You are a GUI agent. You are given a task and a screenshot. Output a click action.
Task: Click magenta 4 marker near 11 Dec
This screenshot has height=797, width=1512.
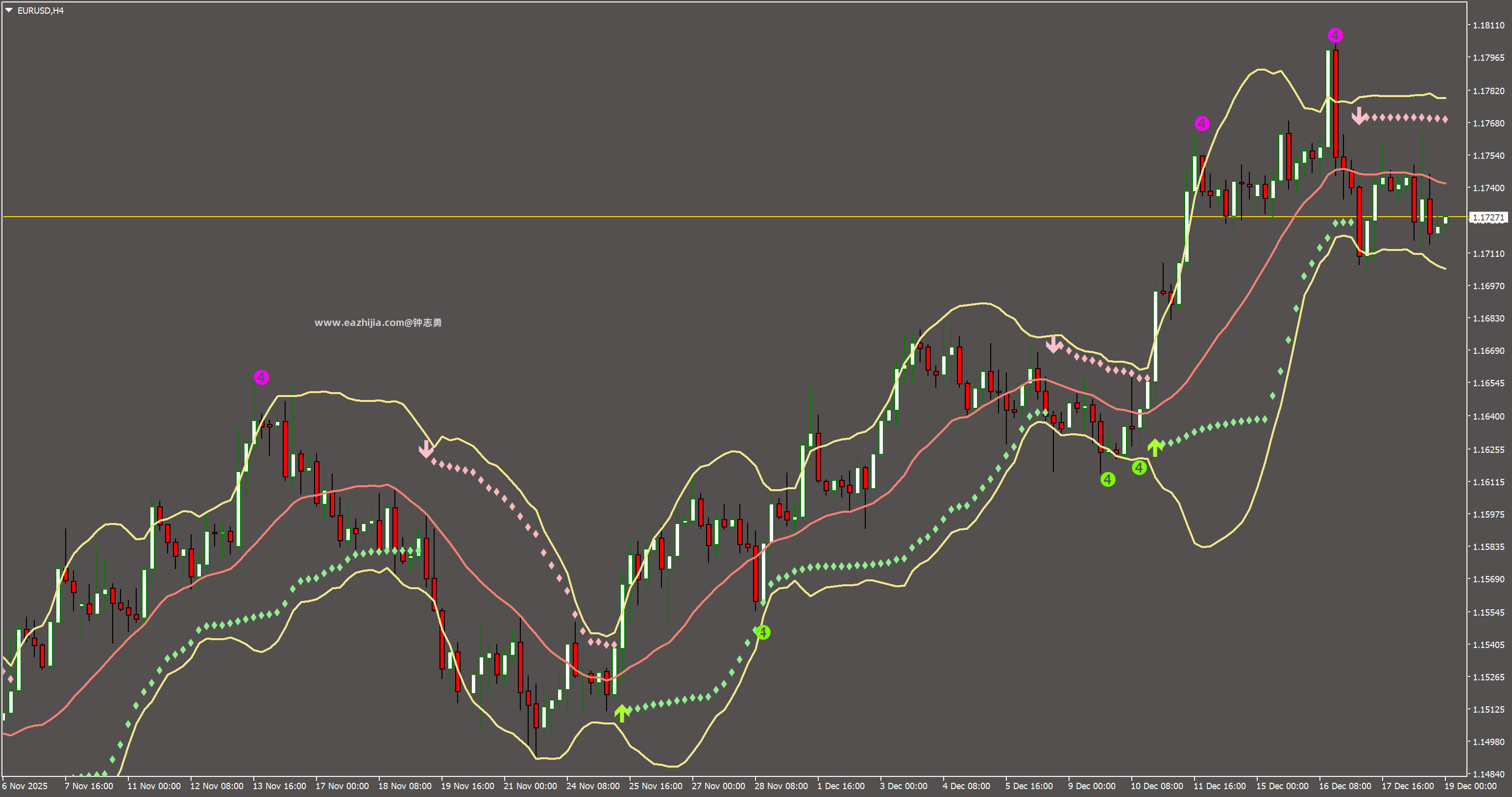tap(1201, 124)
